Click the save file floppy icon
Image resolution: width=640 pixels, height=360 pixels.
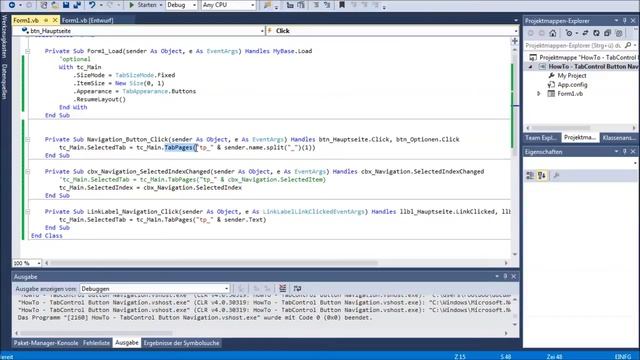(x=66, y=5)
